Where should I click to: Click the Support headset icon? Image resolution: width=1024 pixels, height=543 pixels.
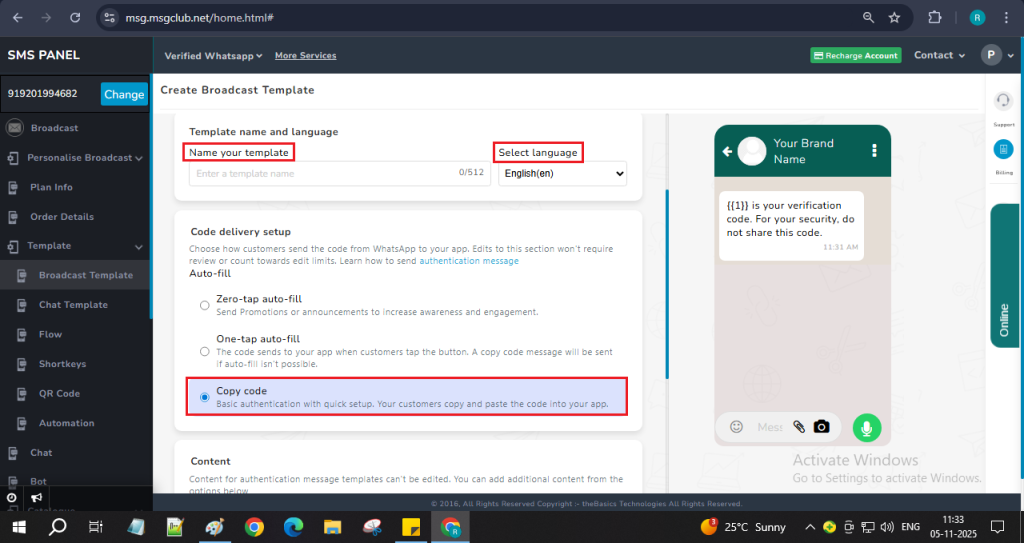(x=1003, y=101)
